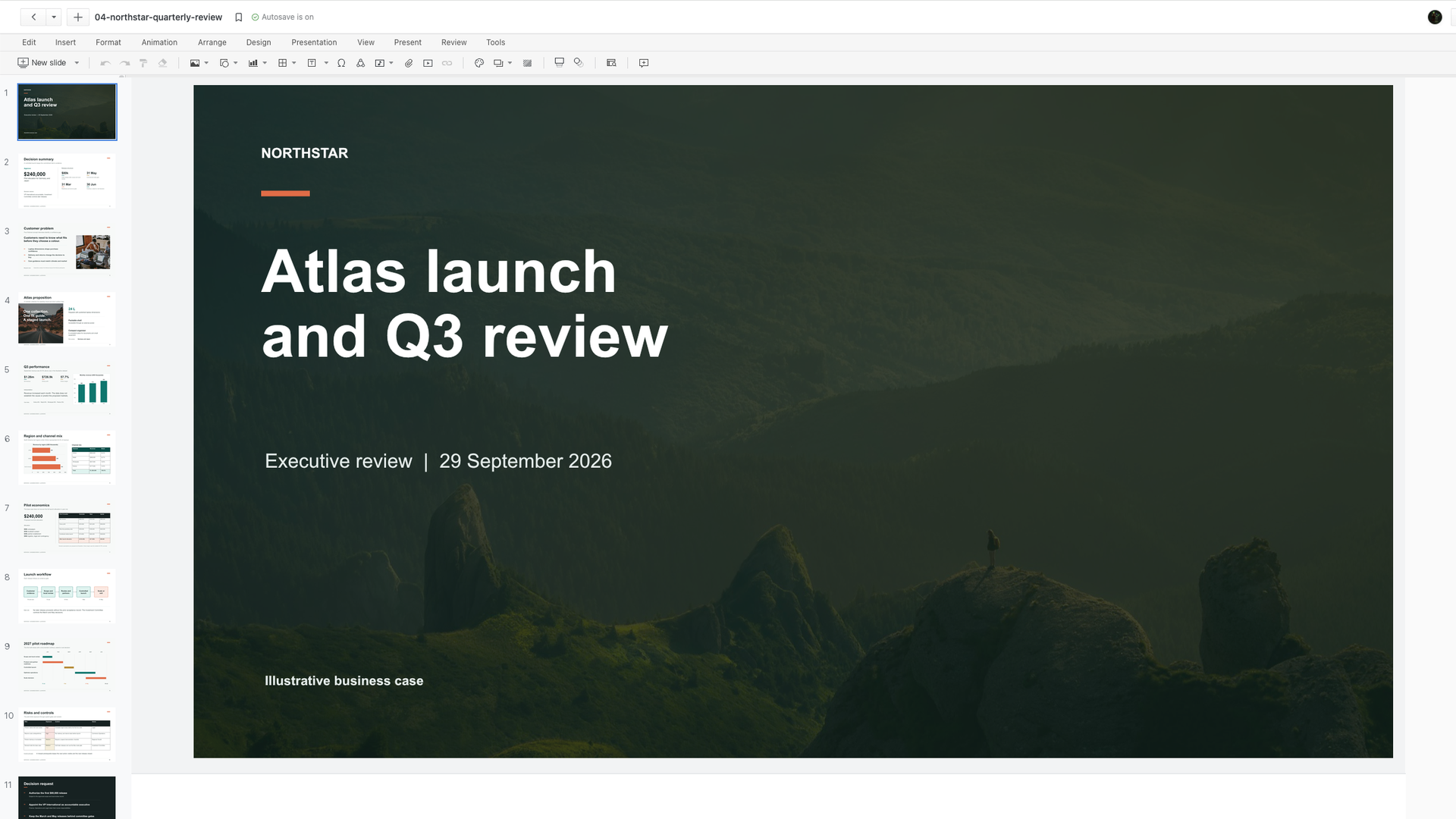Click the New slide button

coord(42,63)
